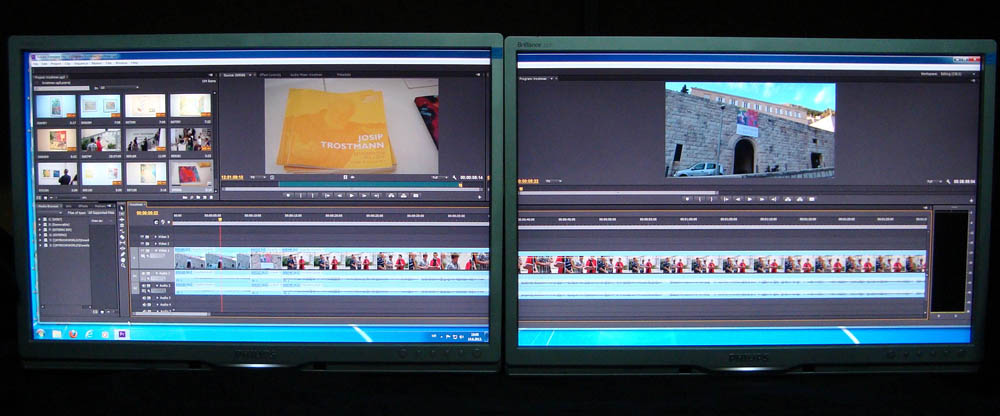Open Firefox from the taskbar

[73, 333]
